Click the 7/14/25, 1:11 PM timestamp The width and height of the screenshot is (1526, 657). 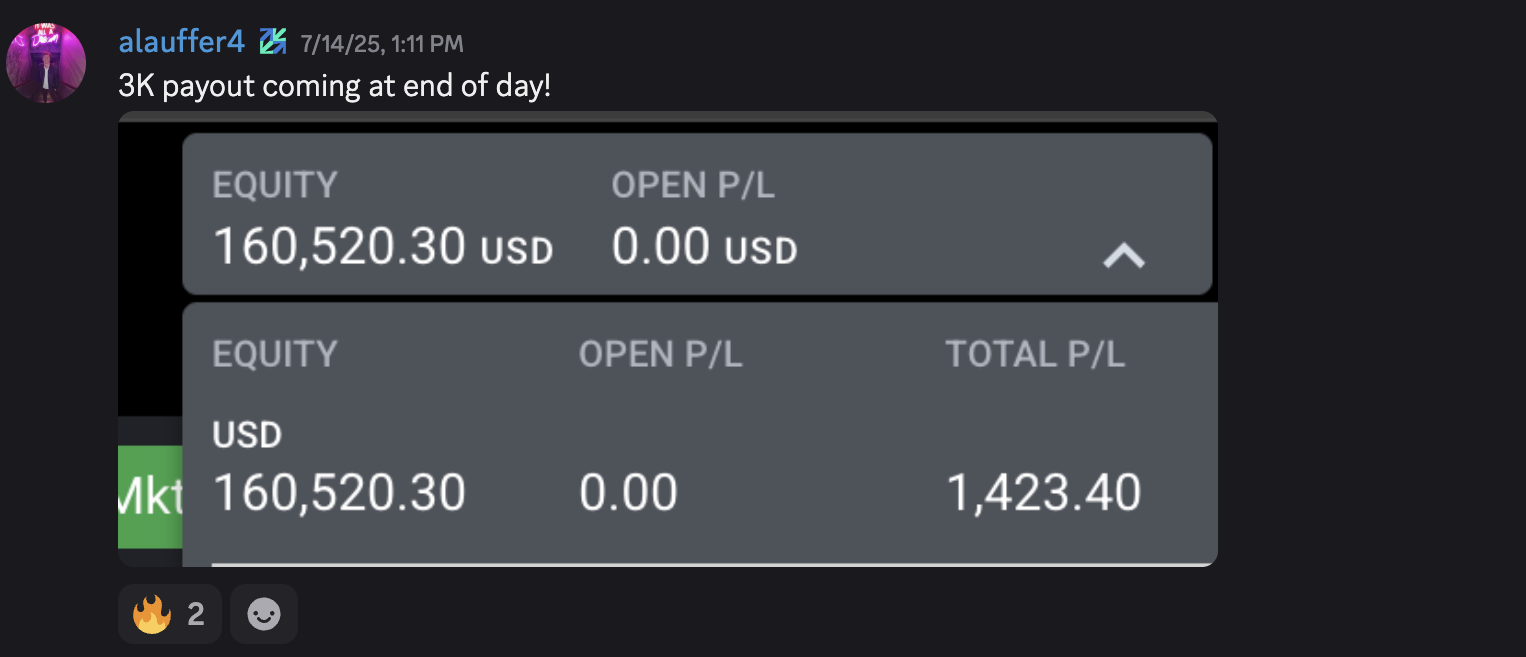pos(382,43)
